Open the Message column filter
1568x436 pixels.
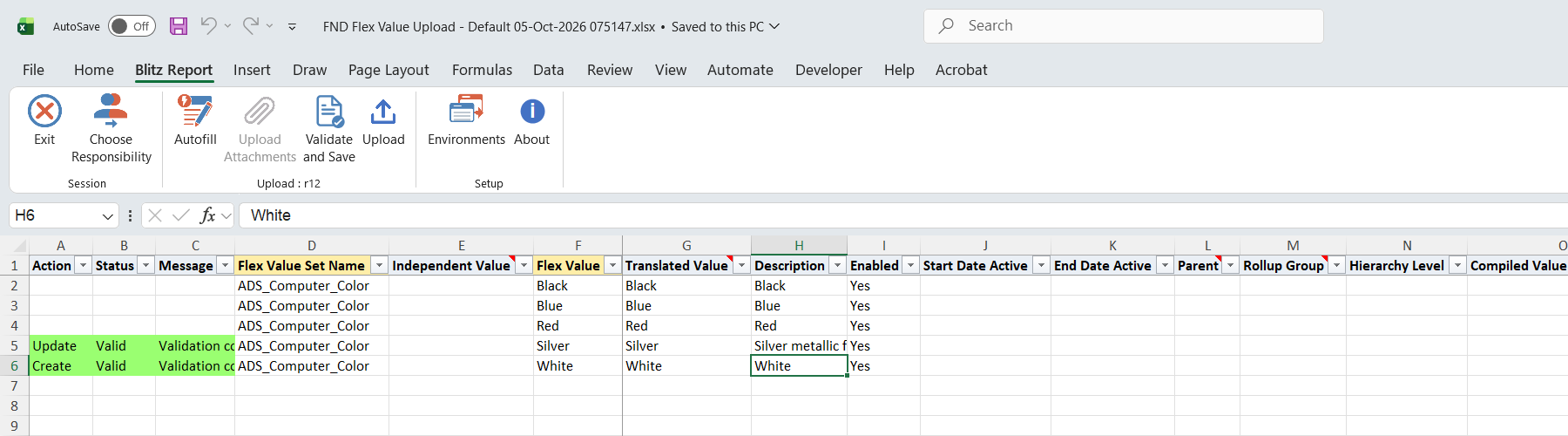pyautogui.click(x=225, y=265)
